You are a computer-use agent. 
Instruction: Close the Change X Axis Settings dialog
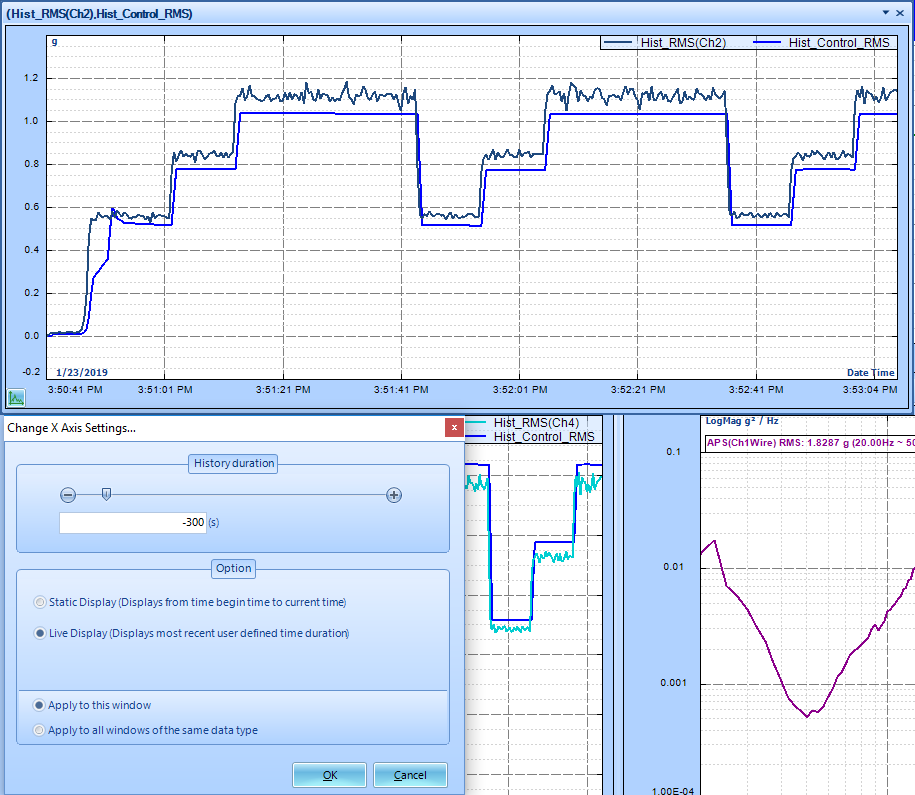[454, 428]
